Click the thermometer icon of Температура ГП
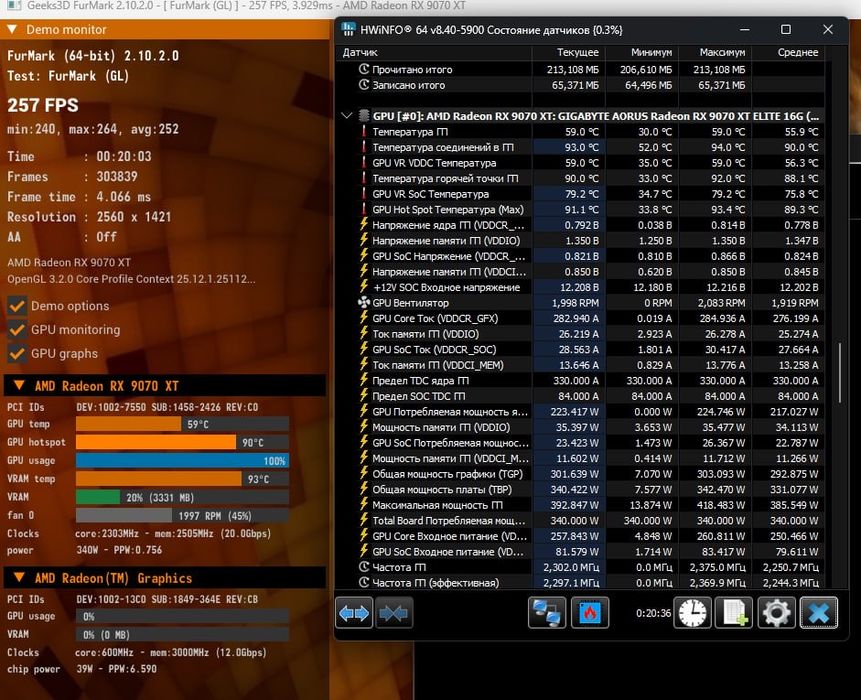The image size is (861, 700). 364,132
